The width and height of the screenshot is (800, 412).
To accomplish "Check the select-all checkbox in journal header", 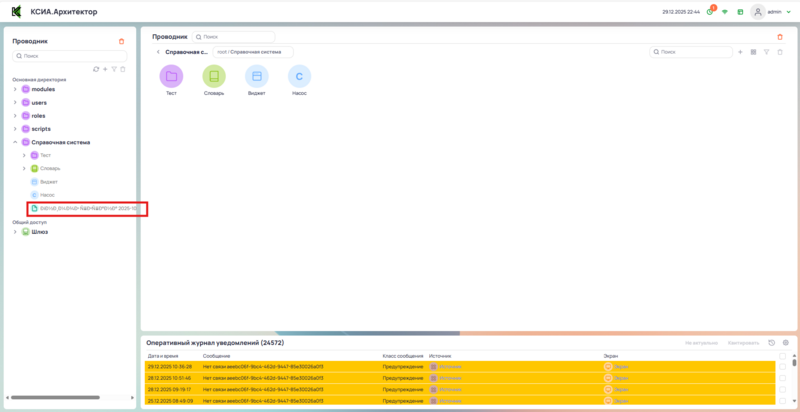I will point(782,355).
